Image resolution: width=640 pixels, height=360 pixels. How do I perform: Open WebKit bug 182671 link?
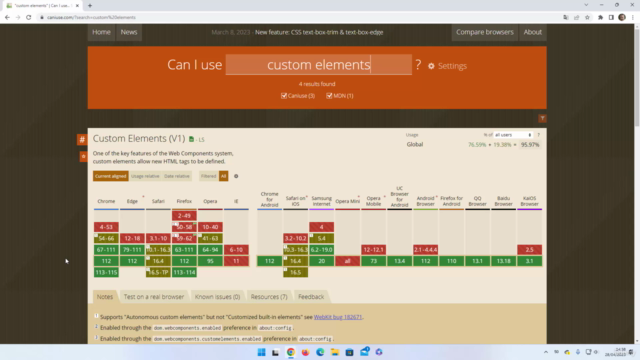point(338,317)
